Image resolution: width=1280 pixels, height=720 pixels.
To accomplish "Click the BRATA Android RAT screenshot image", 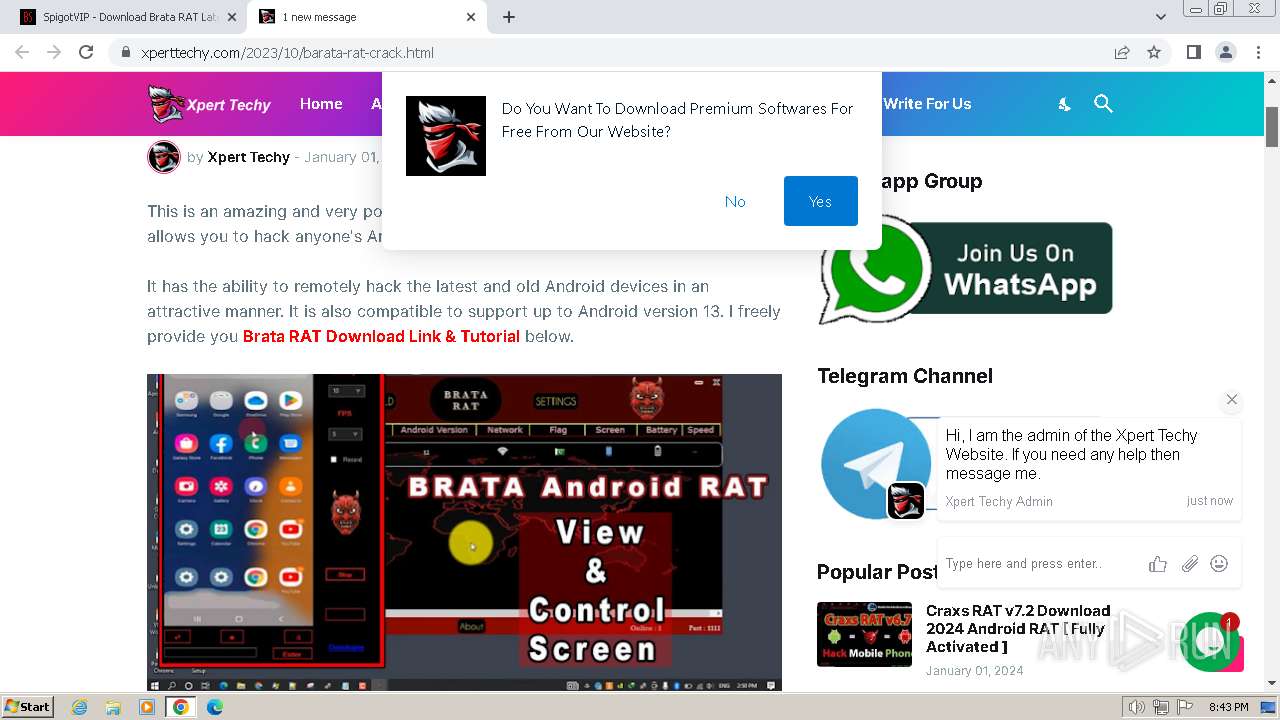I will point(464,533).
